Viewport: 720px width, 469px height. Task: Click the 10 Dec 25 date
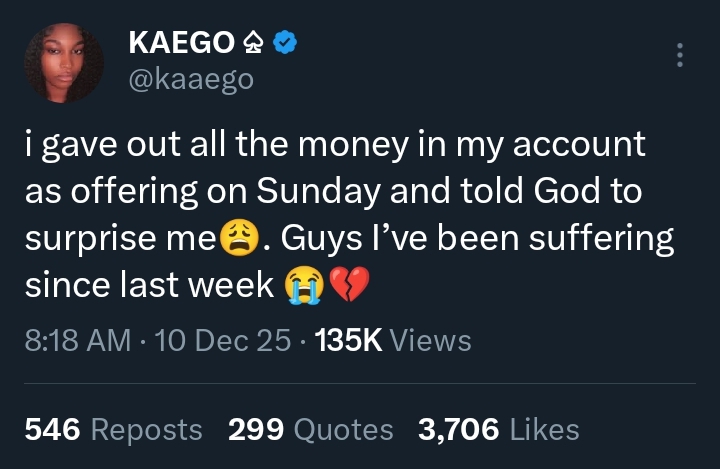(x=224, y=341)
